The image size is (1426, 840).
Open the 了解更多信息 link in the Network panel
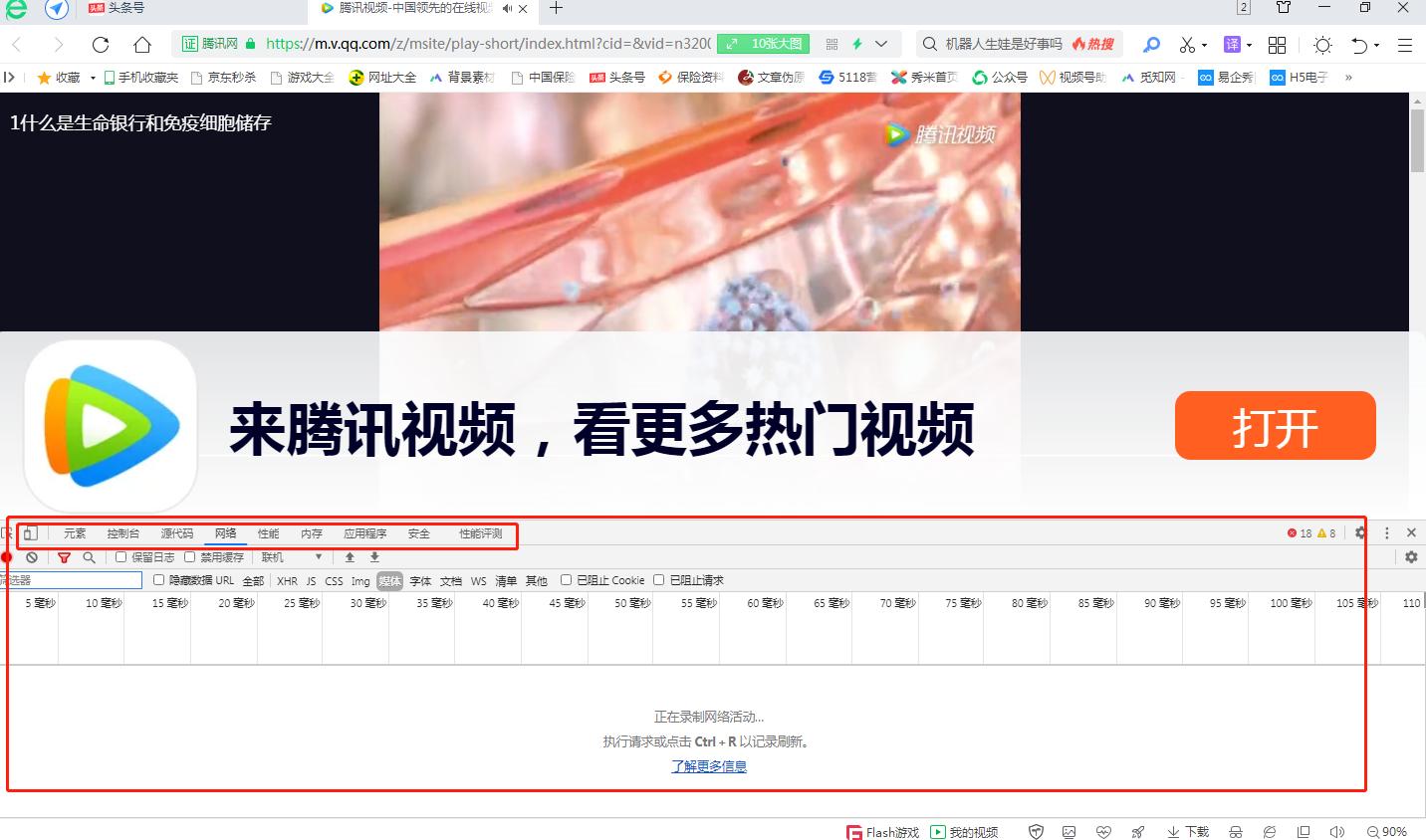point(708,766)
